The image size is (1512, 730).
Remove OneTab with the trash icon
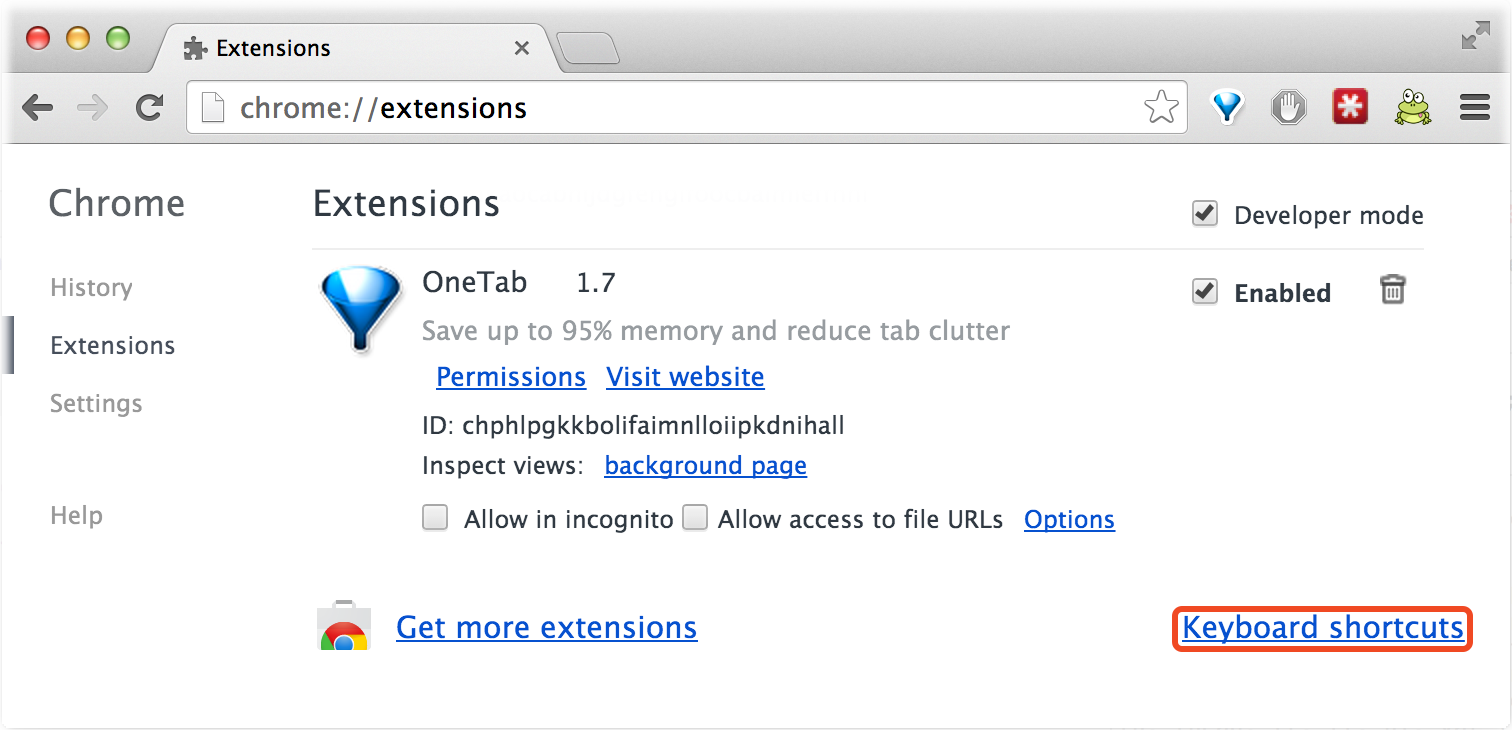[1393, 290]
